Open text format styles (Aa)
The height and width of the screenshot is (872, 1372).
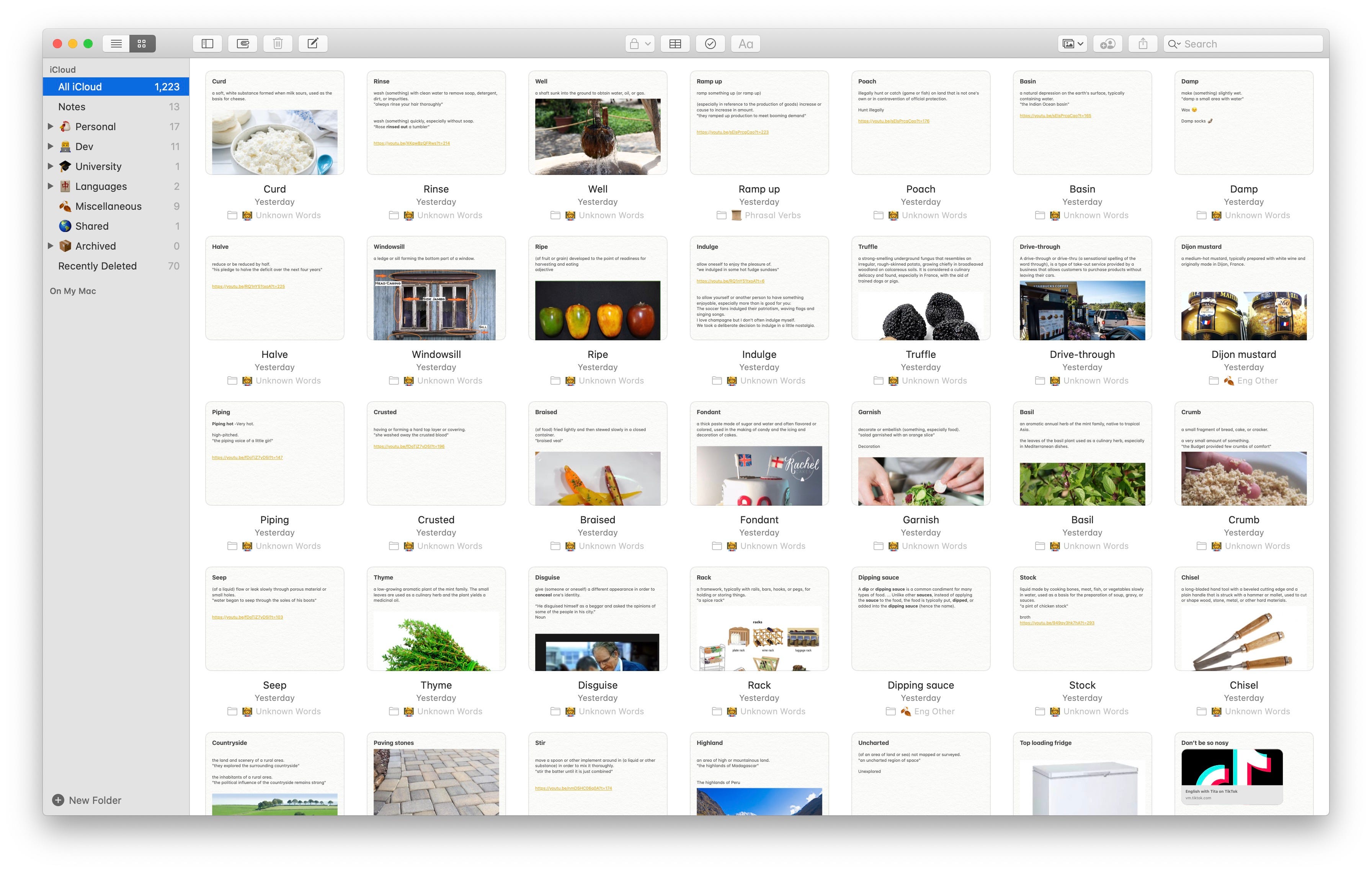coord(745,44)
